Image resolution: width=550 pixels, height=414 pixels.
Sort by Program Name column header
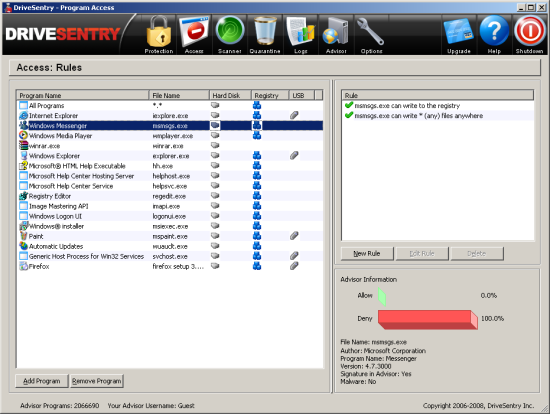83,95
